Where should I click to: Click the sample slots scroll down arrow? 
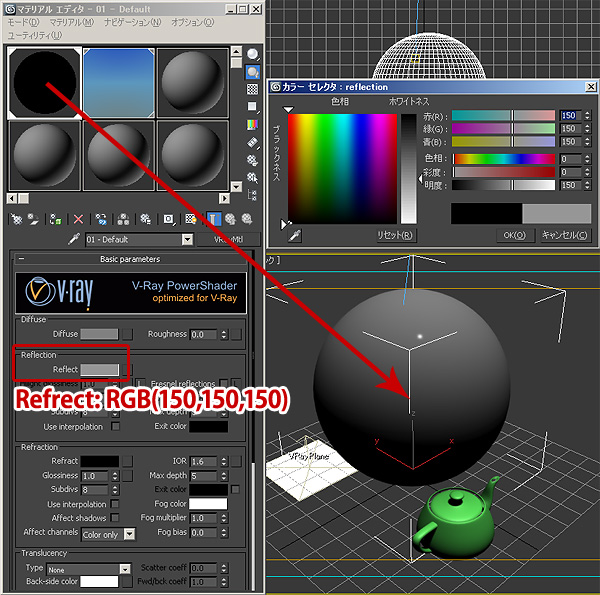[x=236, y=187]
